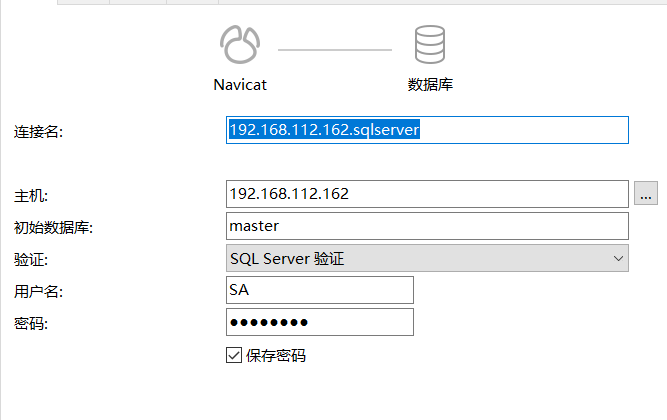667x420 pixels.
Task: Click the 初始数据库 field containing master
Action: pos(427,226)
